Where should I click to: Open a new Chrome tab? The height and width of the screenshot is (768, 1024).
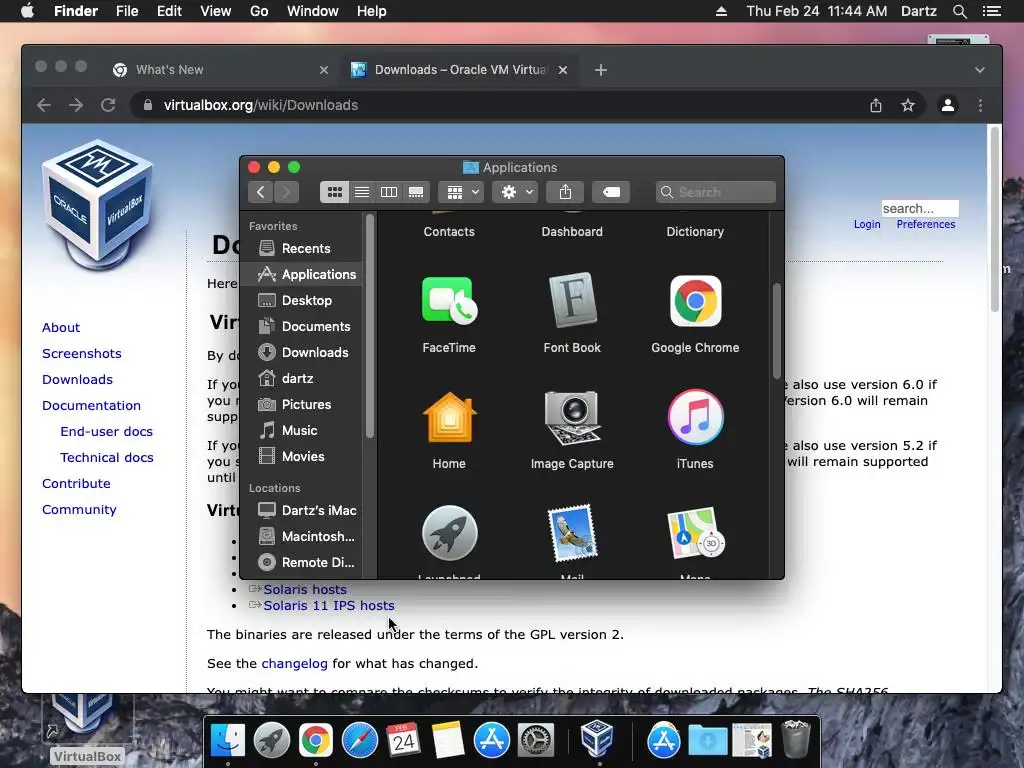(601, 70)
